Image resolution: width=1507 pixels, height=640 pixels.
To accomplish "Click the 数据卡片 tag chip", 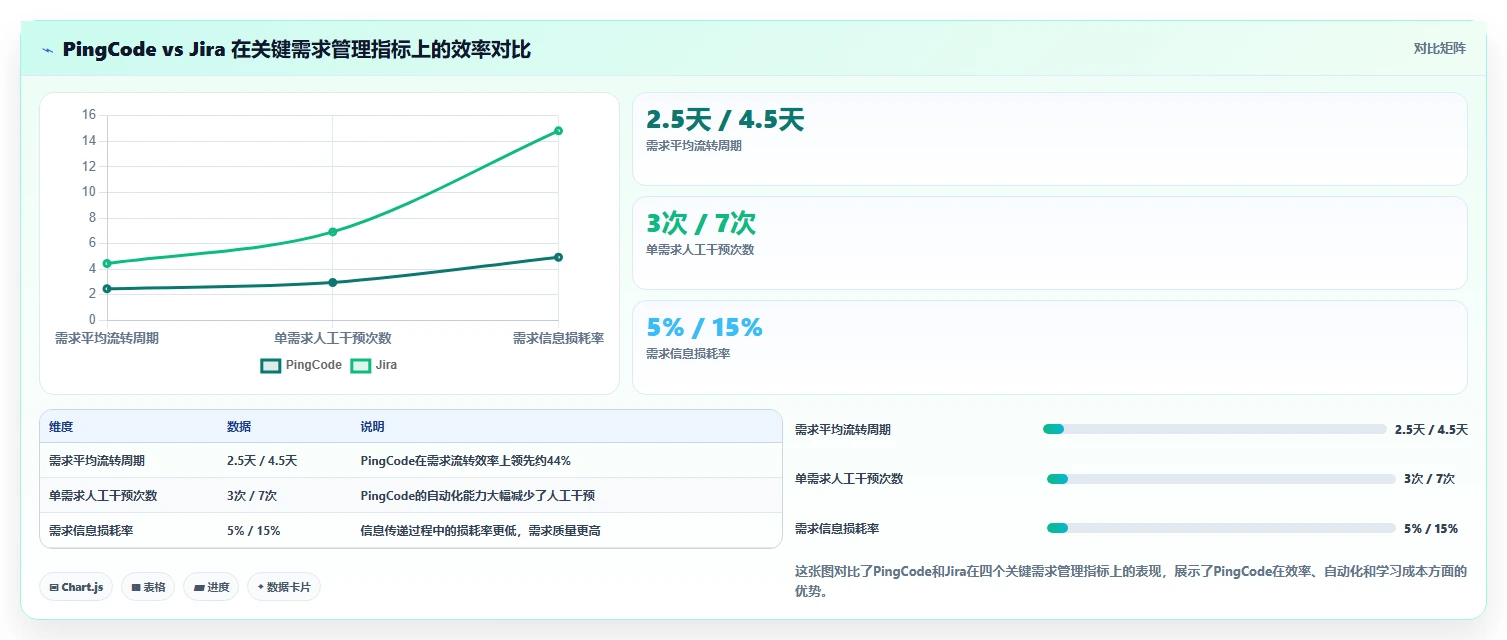I will [x=284, y=587].
